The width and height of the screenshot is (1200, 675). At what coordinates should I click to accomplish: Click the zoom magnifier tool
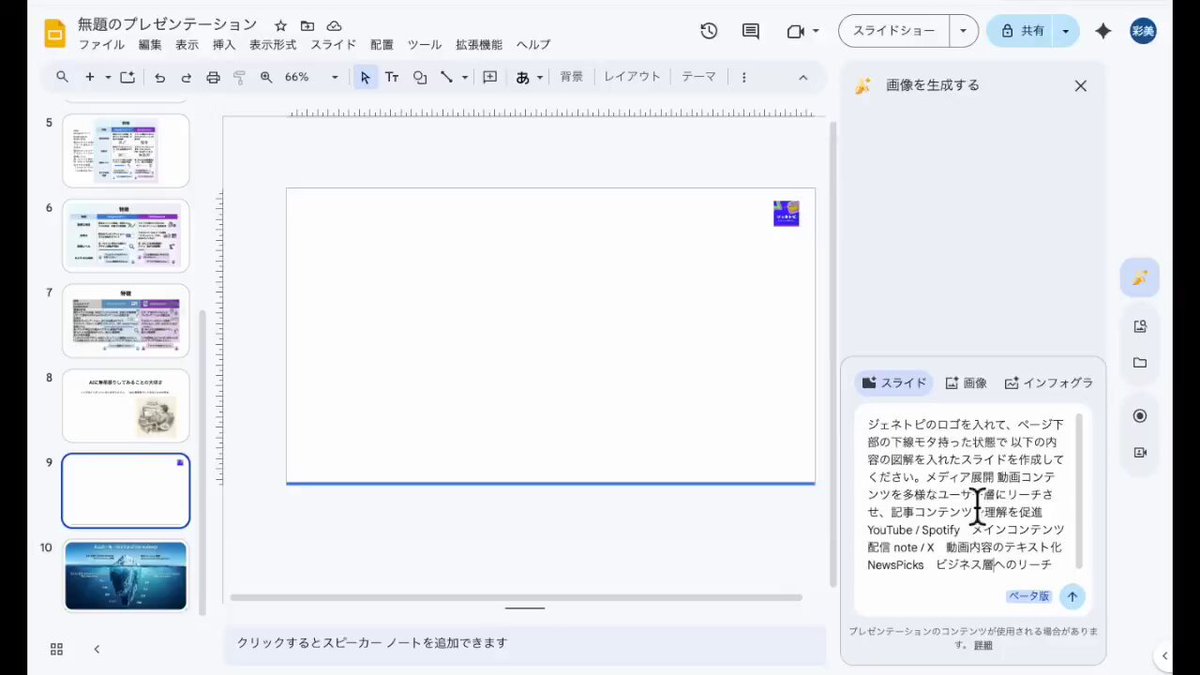pos(266,77)
